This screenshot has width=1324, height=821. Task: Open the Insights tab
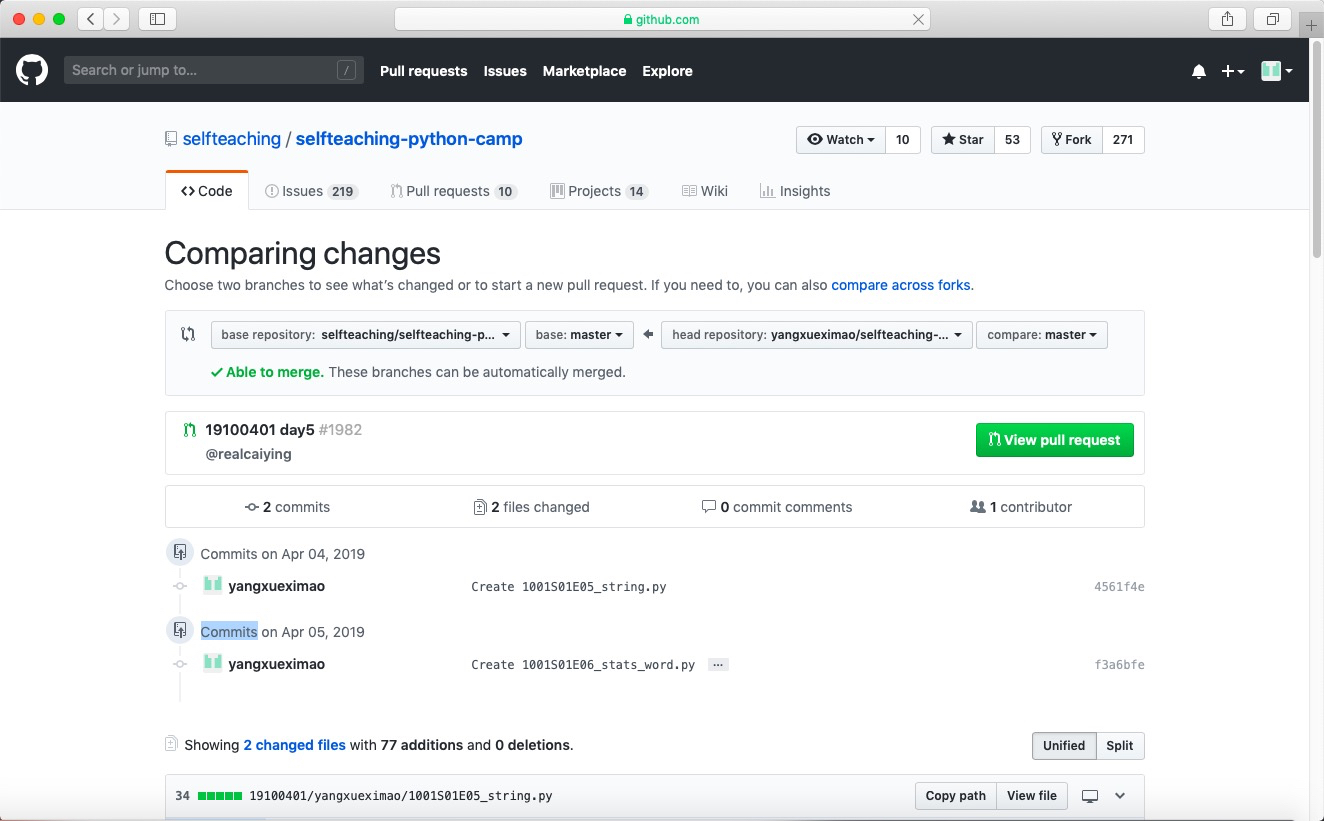coord(795,191)
